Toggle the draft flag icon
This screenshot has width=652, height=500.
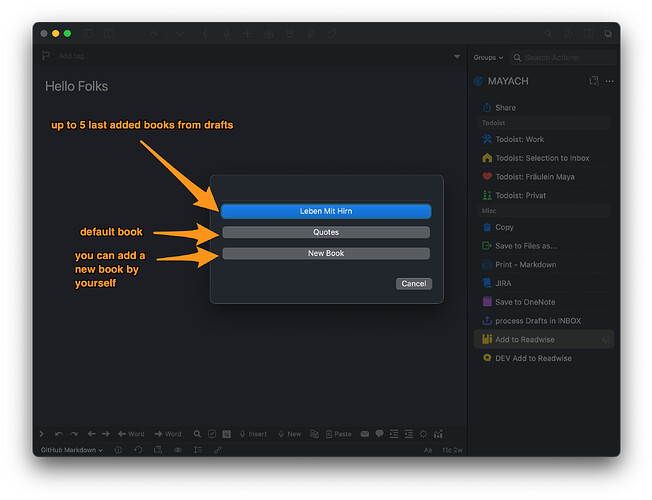coord(46,56)
